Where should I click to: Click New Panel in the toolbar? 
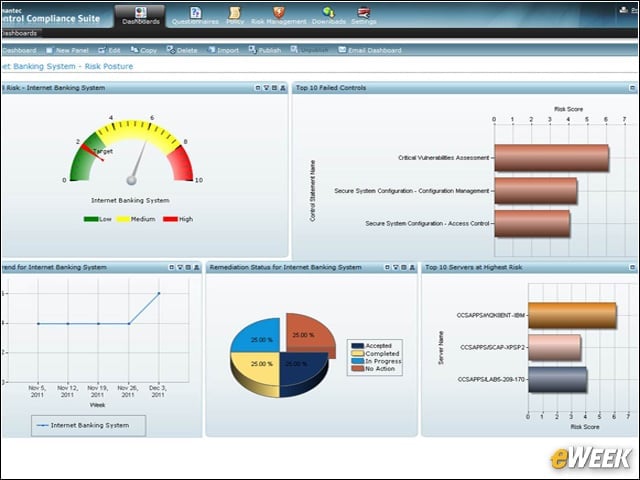(67, 50)
